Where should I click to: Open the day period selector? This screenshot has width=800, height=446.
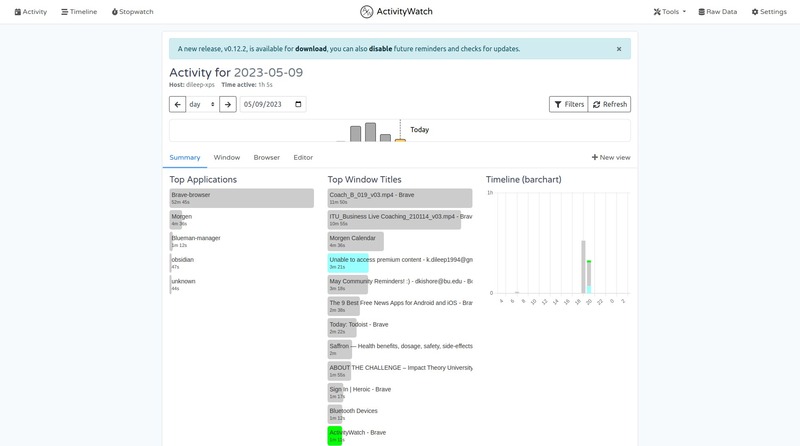pos(203,104)
